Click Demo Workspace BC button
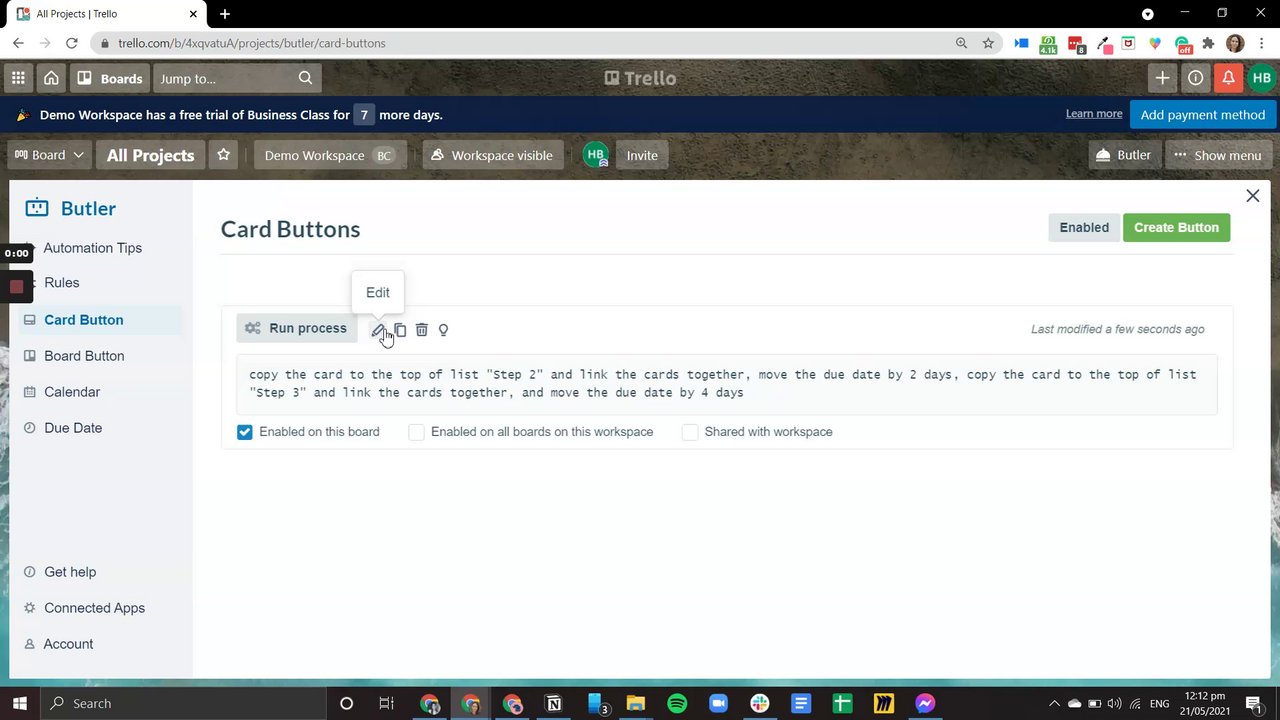This screenshot has width=1280, height=720. pos(330,155)
